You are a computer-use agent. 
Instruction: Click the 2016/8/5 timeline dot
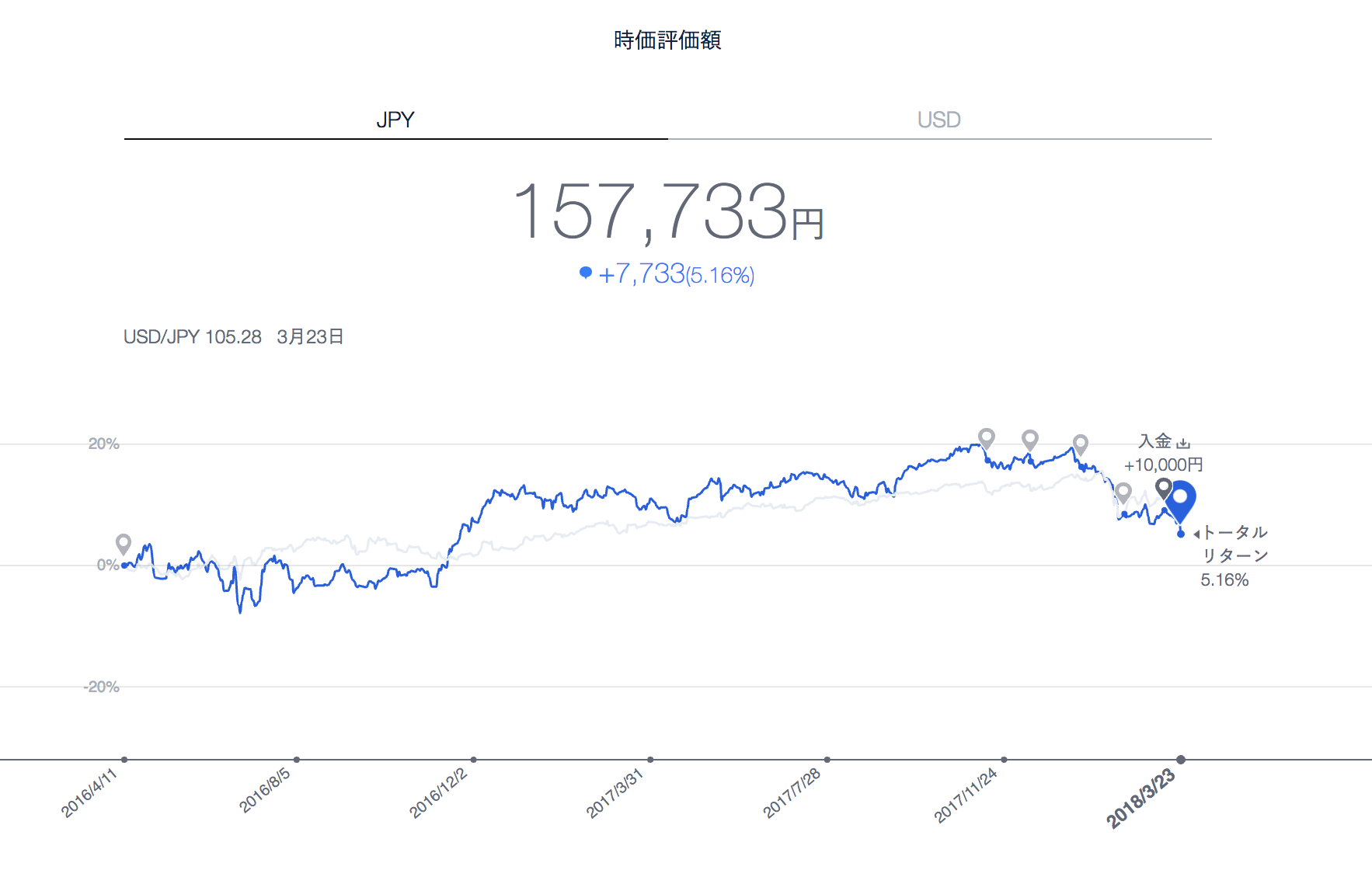coord(297,760)
